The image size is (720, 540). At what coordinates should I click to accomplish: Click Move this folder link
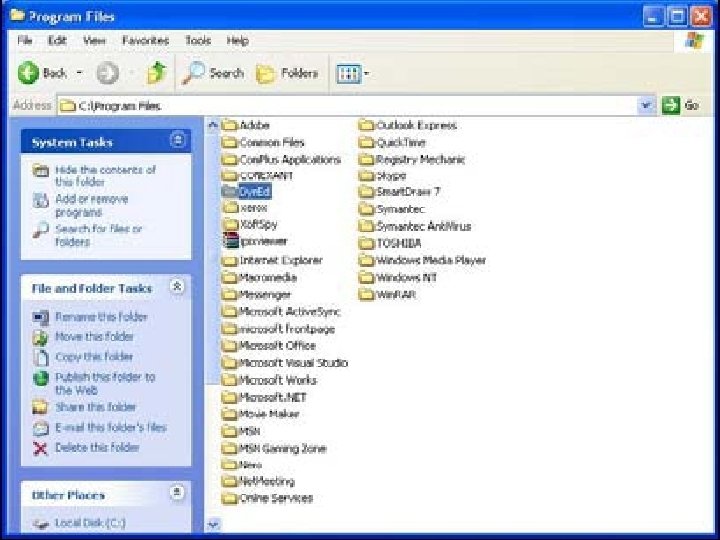[94, 337]
